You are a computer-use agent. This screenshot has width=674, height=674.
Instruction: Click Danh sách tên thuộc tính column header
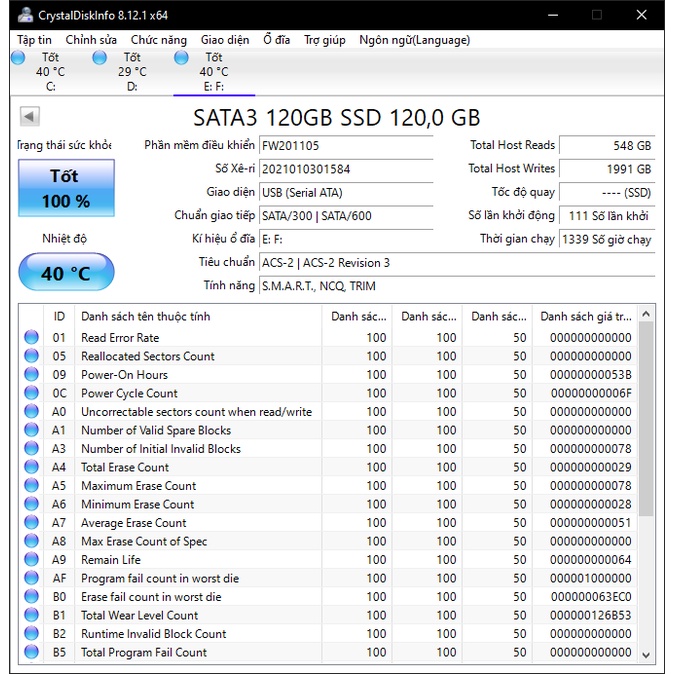pyautogui.click(x=198, y=316)
